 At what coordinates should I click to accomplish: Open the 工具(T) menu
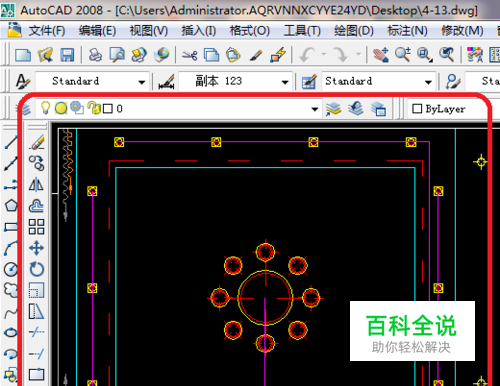coord(302,31)
